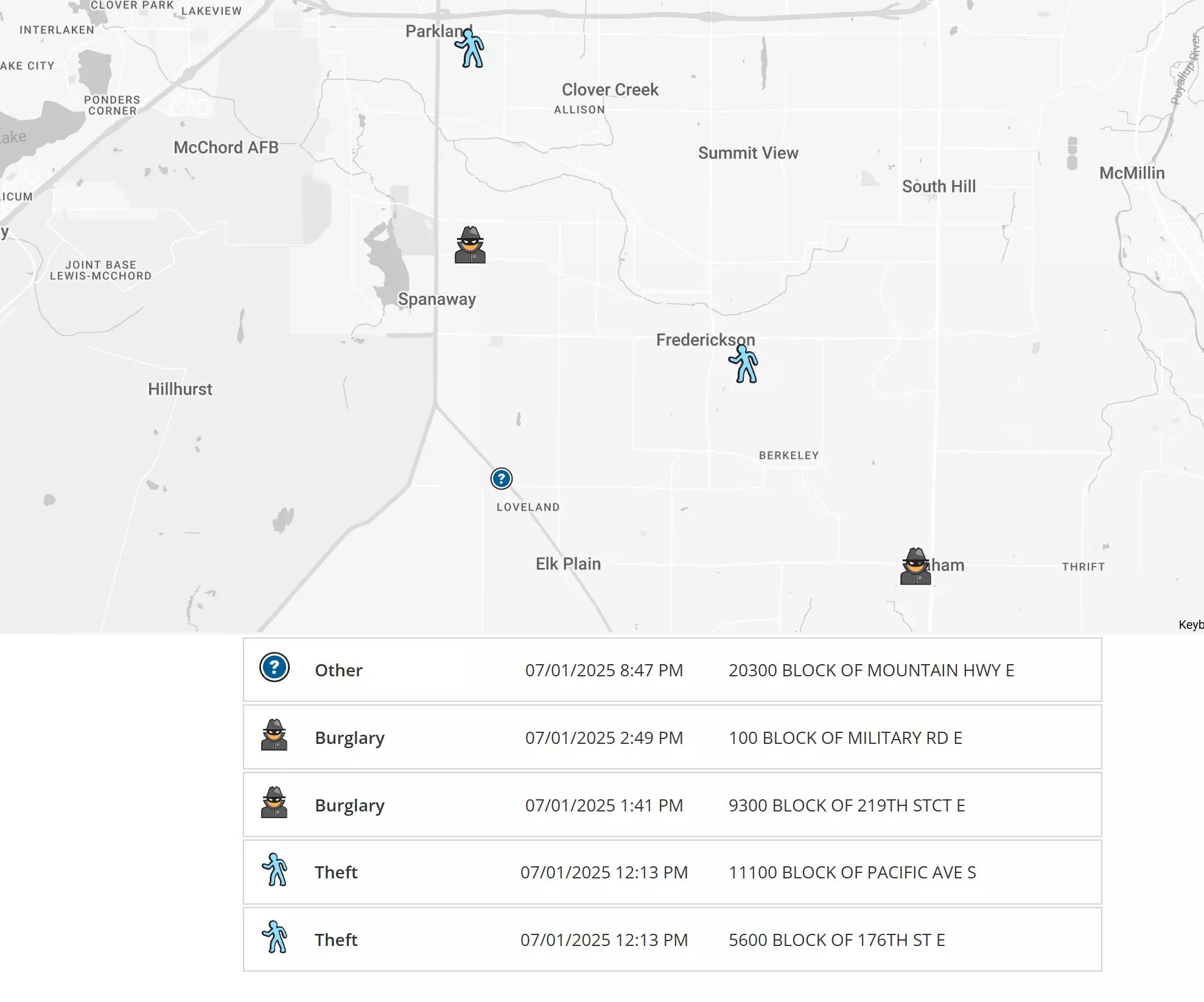Click the Summit View map label
Viewport: 1204px width, 1002px height.
[x=748, y=153]
